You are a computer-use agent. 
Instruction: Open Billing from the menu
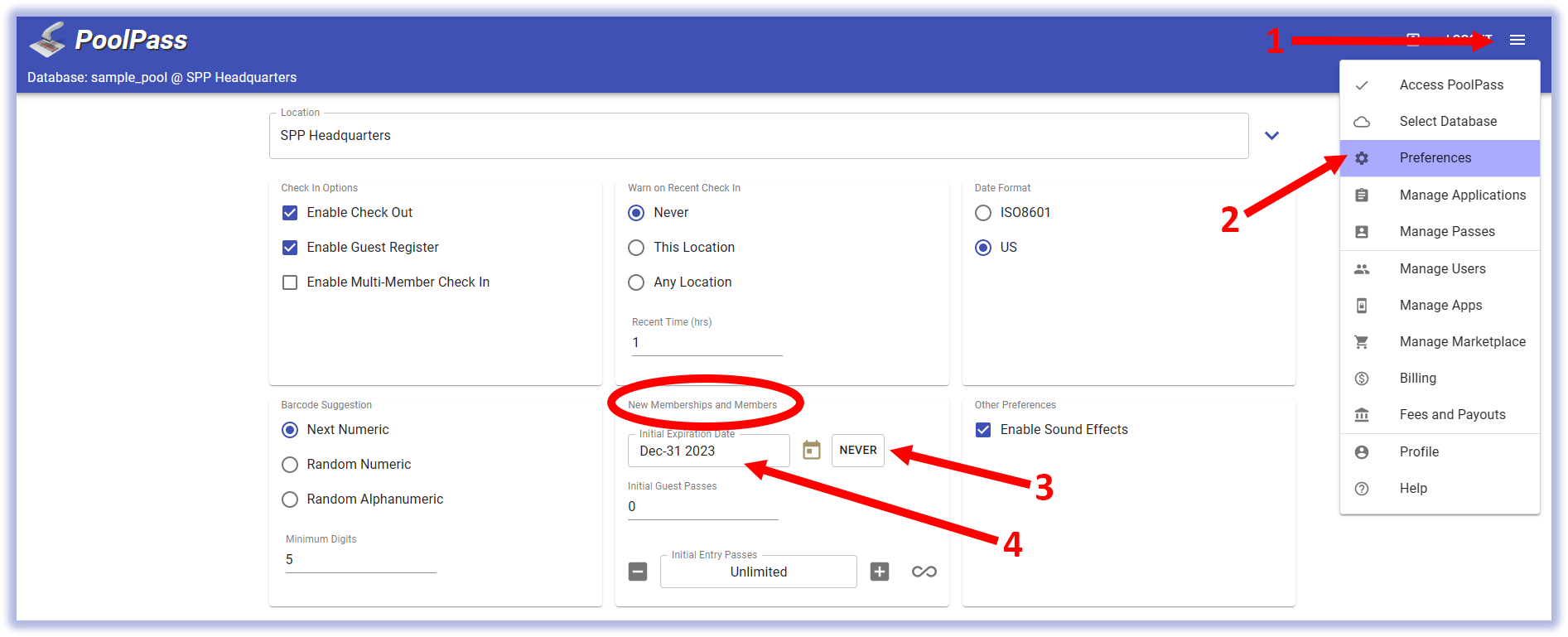click(1440, 379)
